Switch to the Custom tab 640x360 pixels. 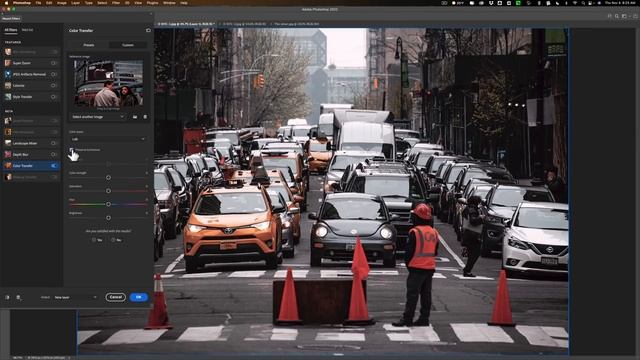pos(128,45)
